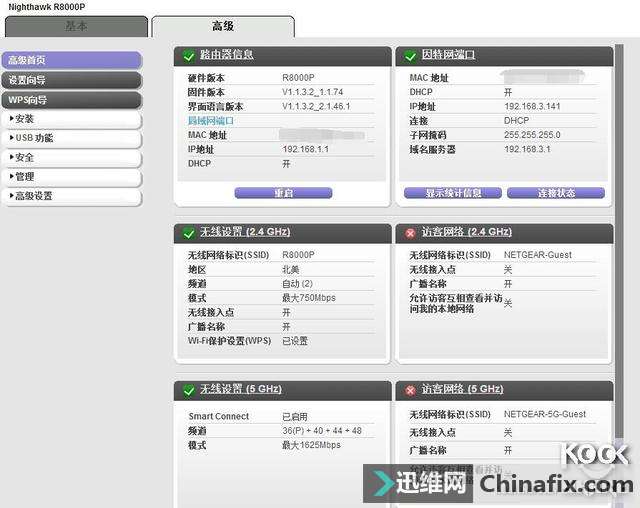Image resolution: width=640 pixels, height=508 pixels.
Task: Click the 连接状态 button
Action: 556,193
